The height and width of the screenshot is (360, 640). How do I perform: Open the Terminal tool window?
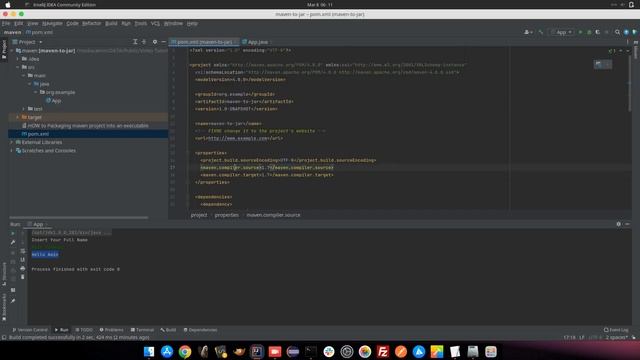142,330
